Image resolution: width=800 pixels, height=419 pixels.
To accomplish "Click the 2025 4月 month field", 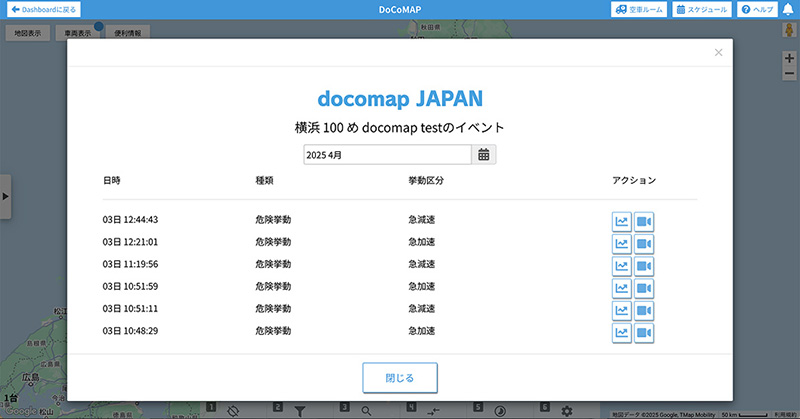I will (387, 155).
